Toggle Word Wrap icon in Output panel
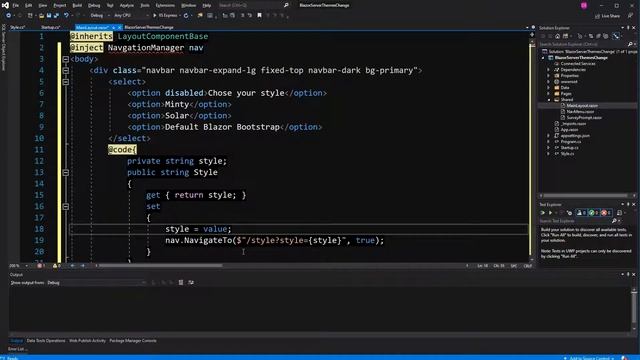The width and height of the screenshot is (640, 360). [191, 282]
